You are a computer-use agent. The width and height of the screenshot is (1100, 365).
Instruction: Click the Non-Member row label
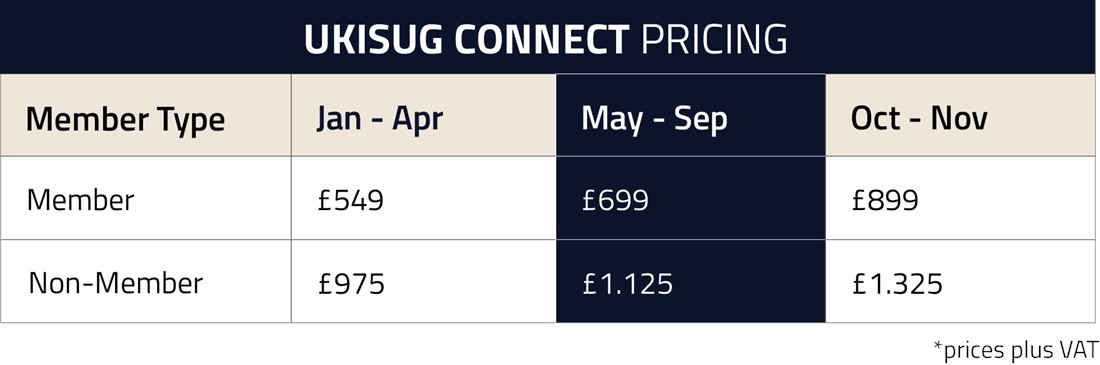[x=116, y=284]
